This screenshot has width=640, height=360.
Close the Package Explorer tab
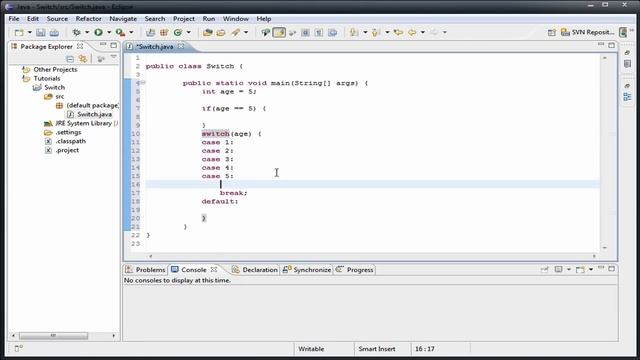(x=80, y=47)
